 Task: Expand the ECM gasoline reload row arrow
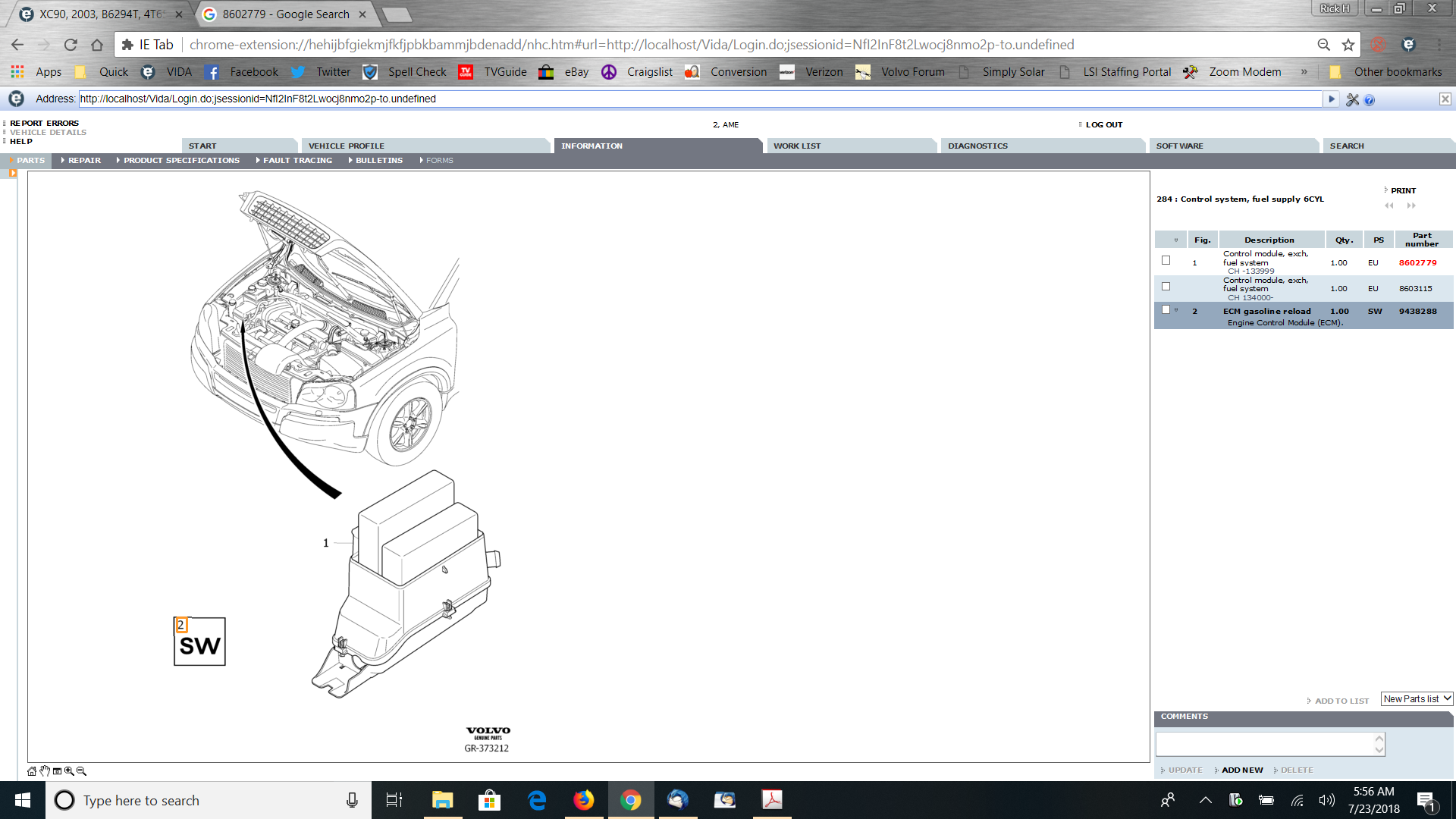(x=1176, y=310)
